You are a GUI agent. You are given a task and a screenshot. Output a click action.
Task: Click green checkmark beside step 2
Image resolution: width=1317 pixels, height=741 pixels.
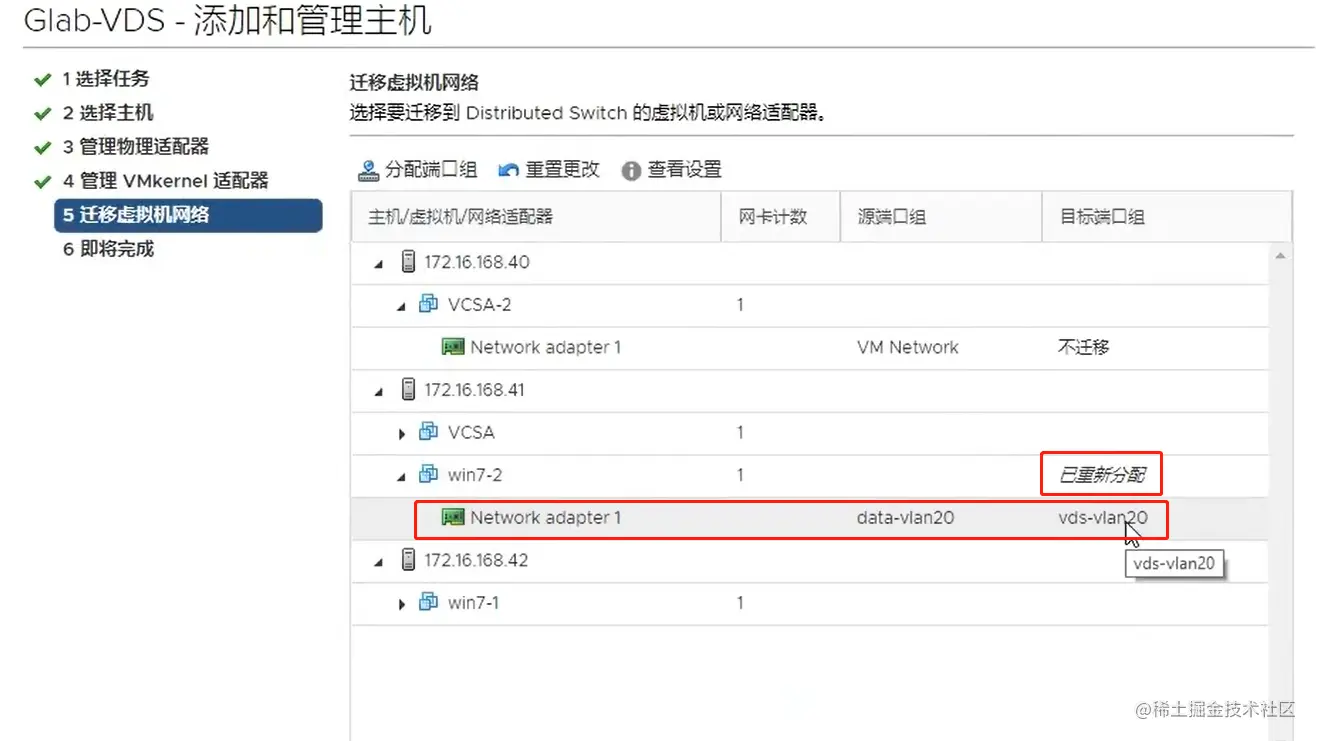pyautogui.click(x=42, y=113)
